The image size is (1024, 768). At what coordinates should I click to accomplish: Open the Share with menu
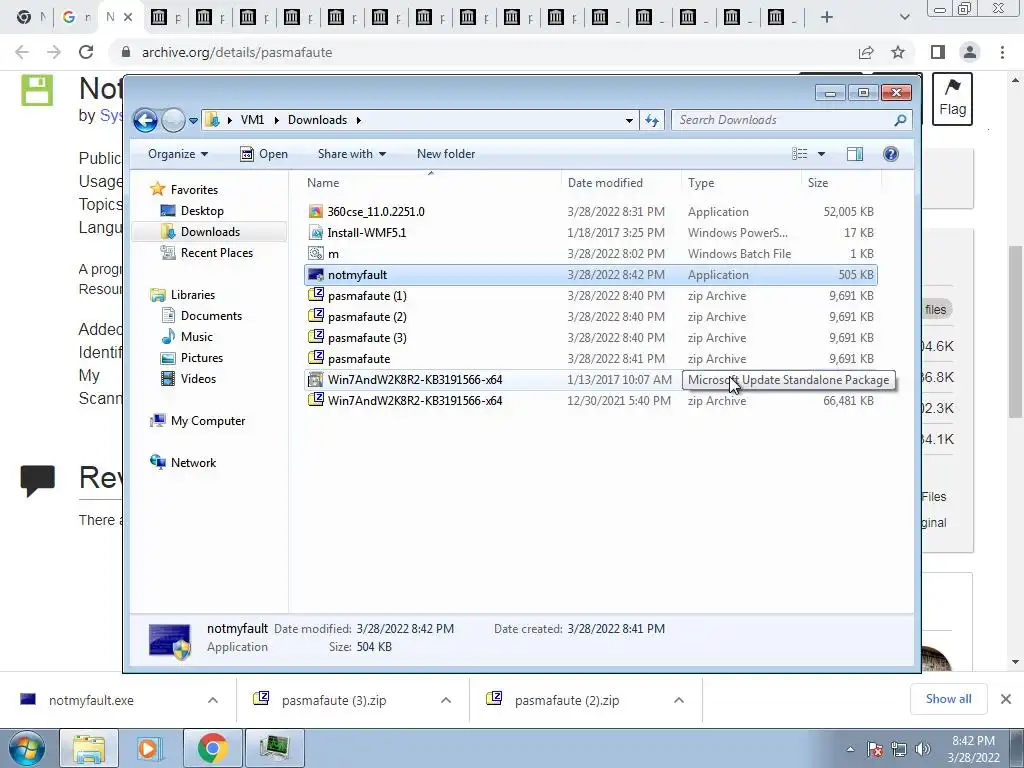[351, 154]
